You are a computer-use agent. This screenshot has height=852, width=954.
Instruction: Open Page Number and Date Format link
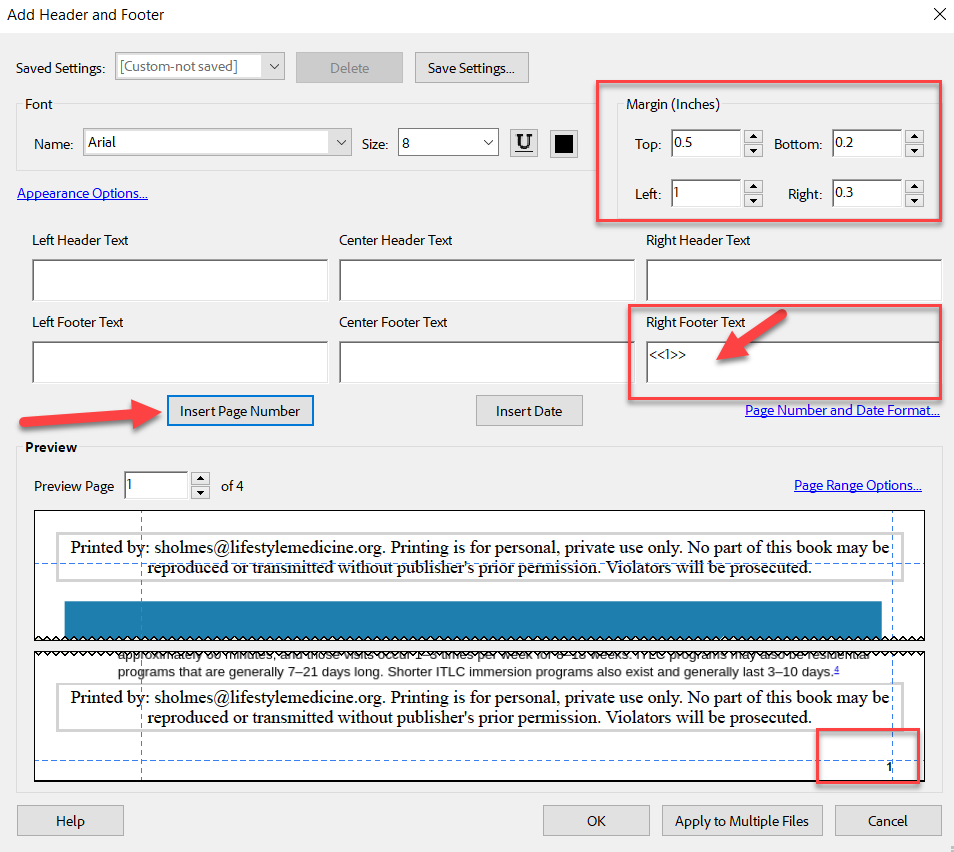842,410
